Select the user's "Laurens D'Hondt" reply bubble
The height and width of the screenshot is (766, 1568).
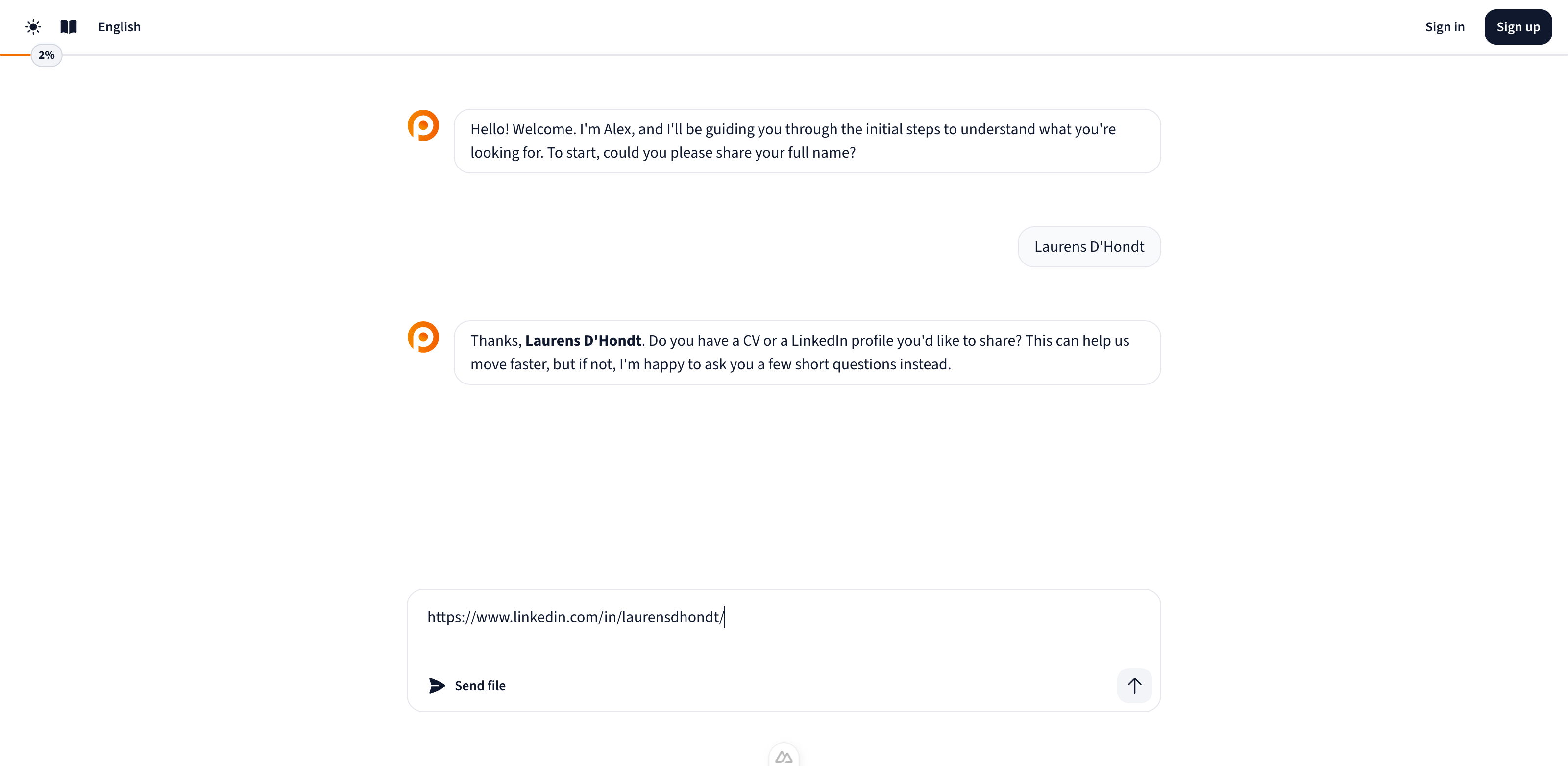(1088, 247)
